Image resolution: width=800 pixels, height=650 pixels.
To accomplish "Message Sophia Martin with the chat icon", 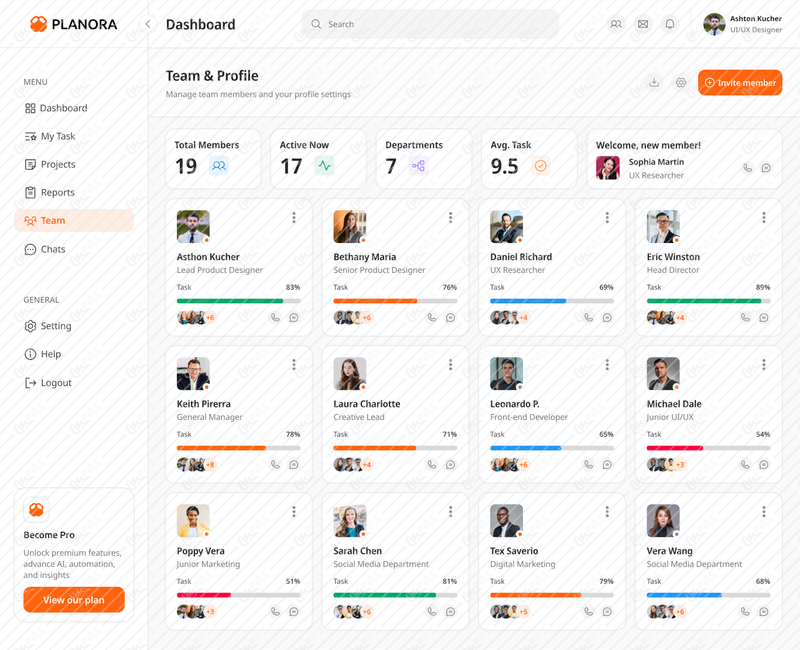I will (x=766, y=168).
